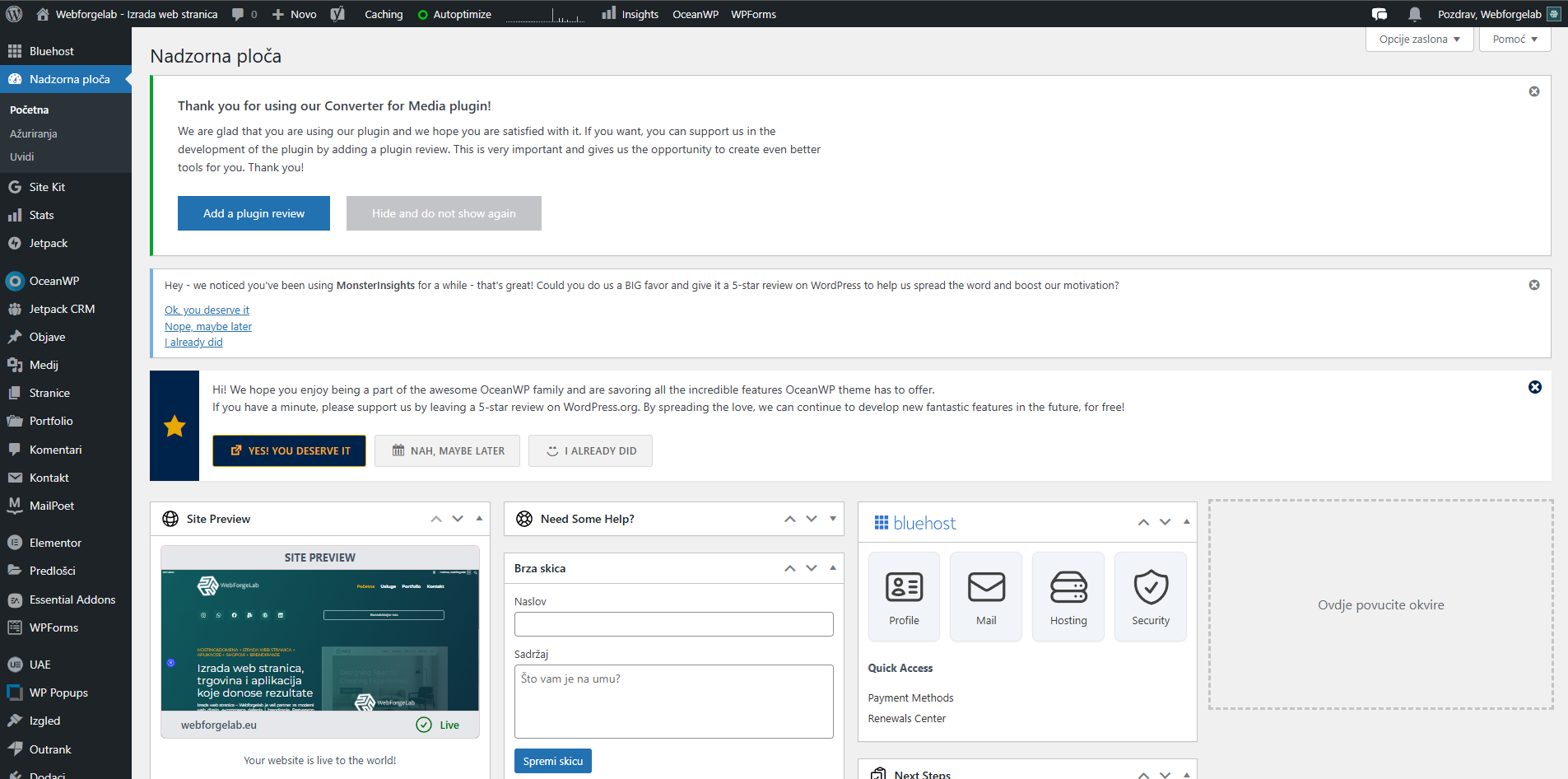Open the Novo menu in admin bar
This screenshot has width=1568, height=779.
tap(294, 13)
